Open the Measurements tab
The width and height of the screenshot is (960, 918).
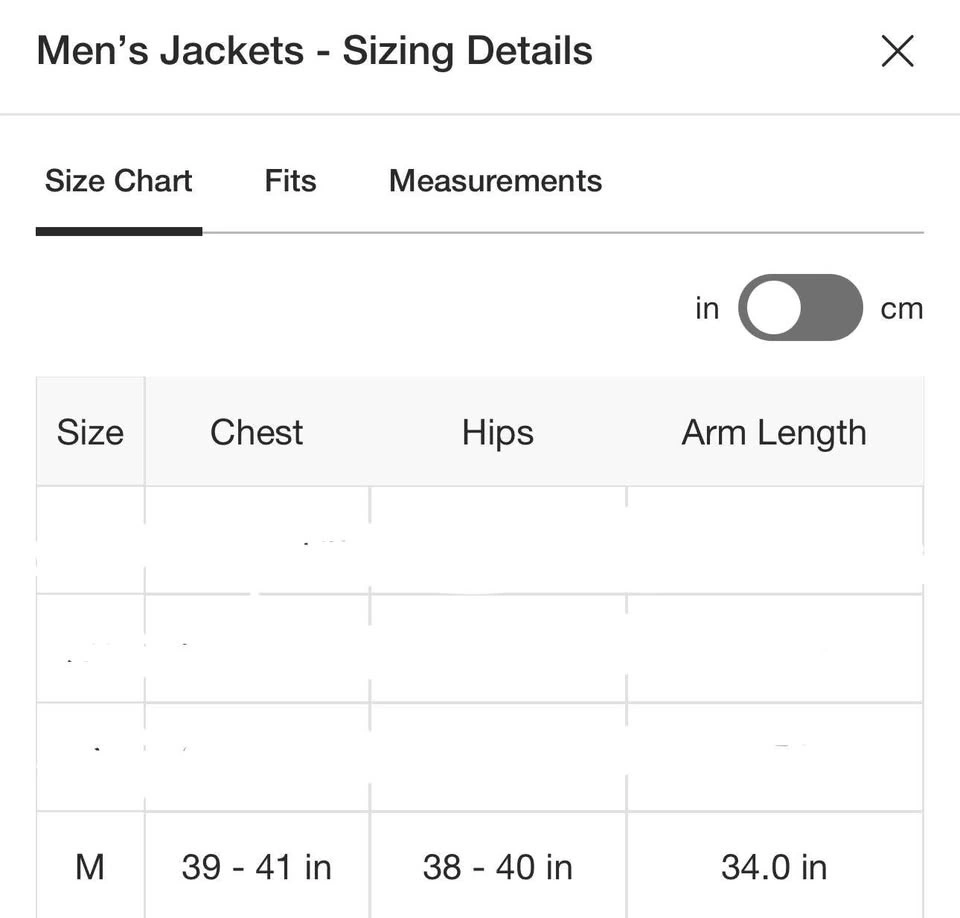(x=495, y=181)
